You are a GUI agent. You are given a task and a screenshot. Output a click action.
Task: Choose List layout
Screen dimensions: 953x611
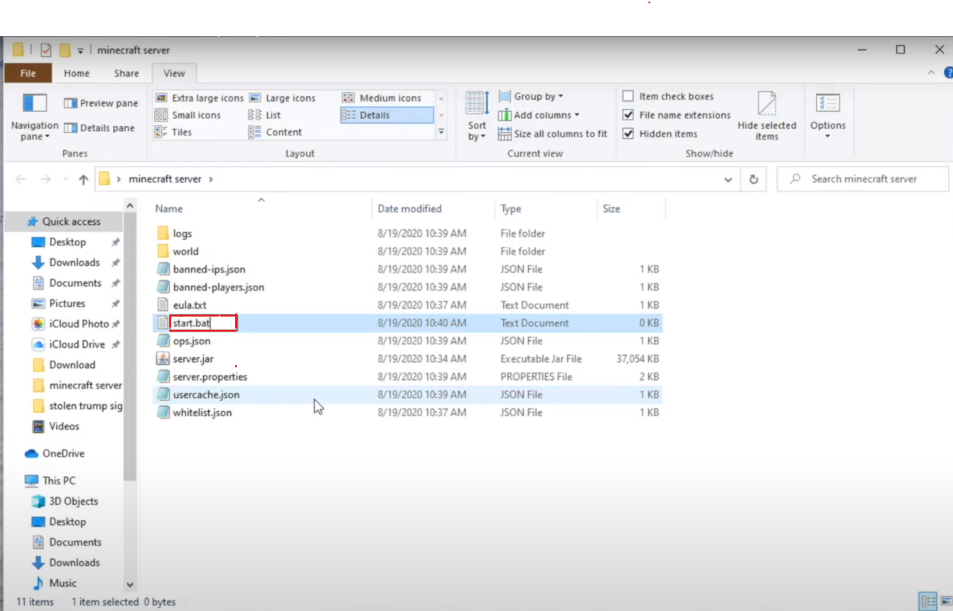[x=265, y=115]
